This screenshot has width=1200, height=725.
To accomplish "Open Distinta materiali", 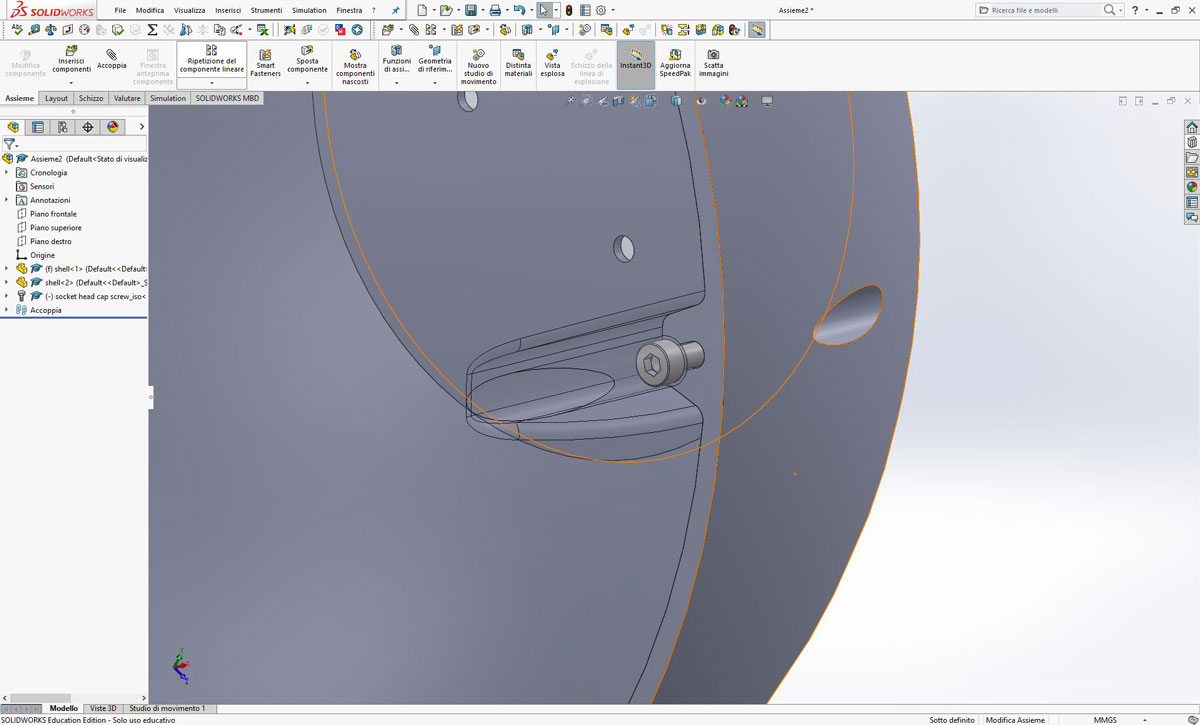I will (x=518, y=63).
